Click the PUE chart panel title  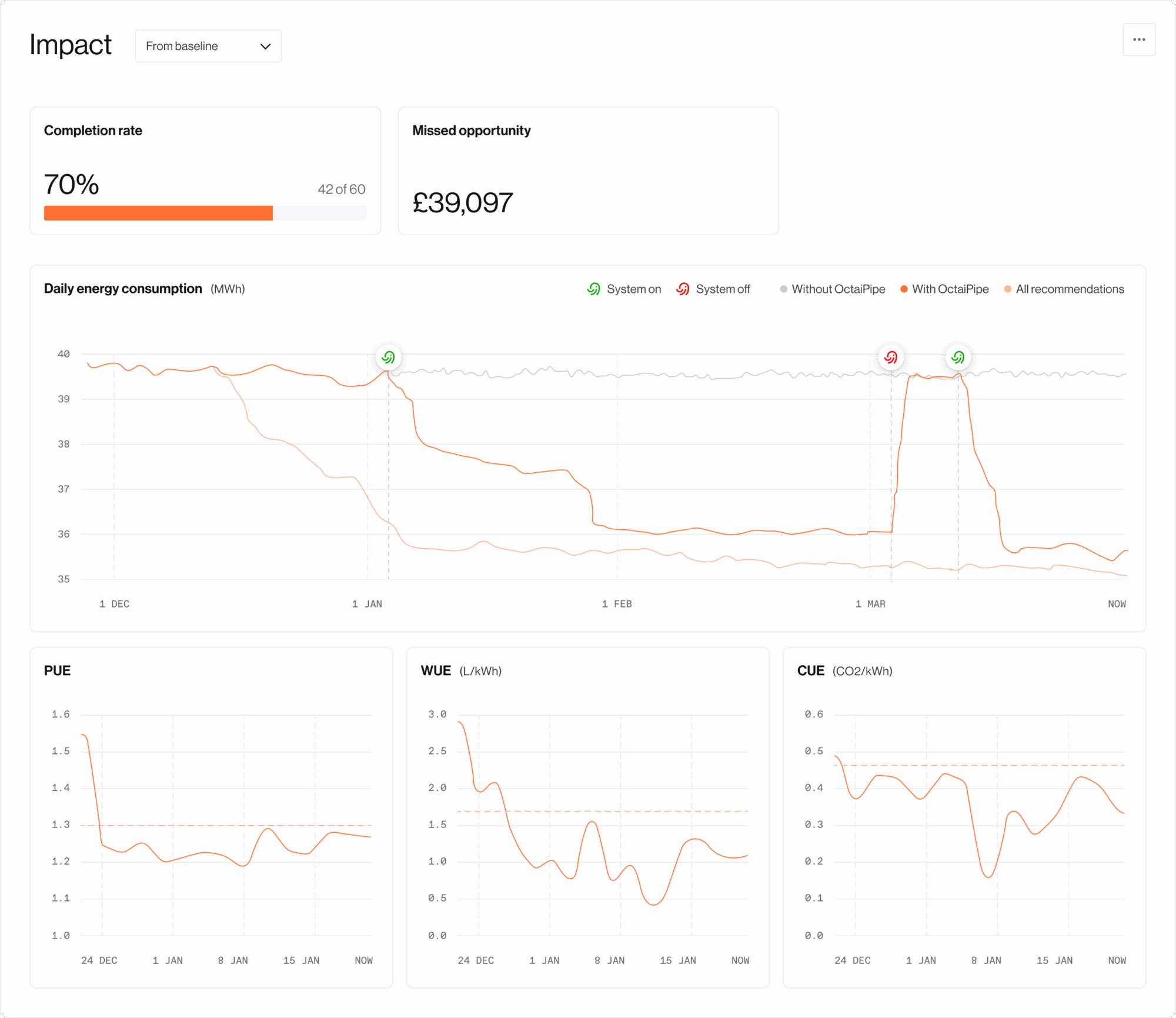[x=57, y=670]
